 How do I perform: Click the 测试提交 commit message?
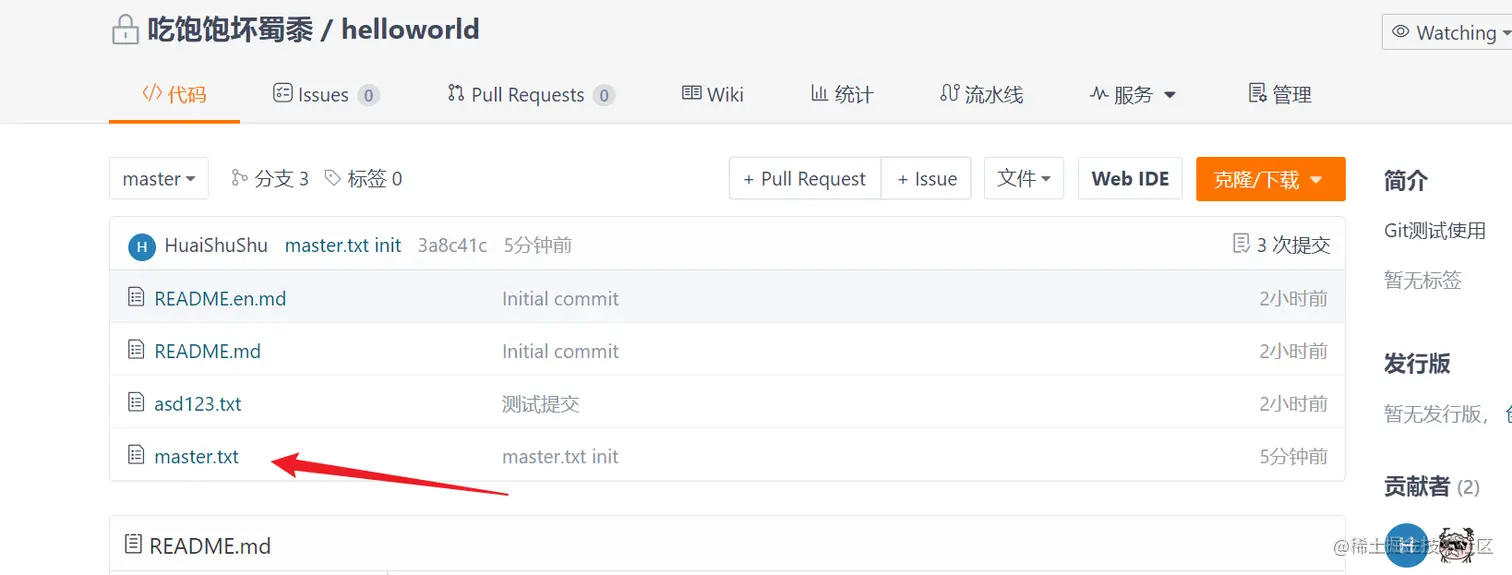pyautogui.click(x=541, y=404)
